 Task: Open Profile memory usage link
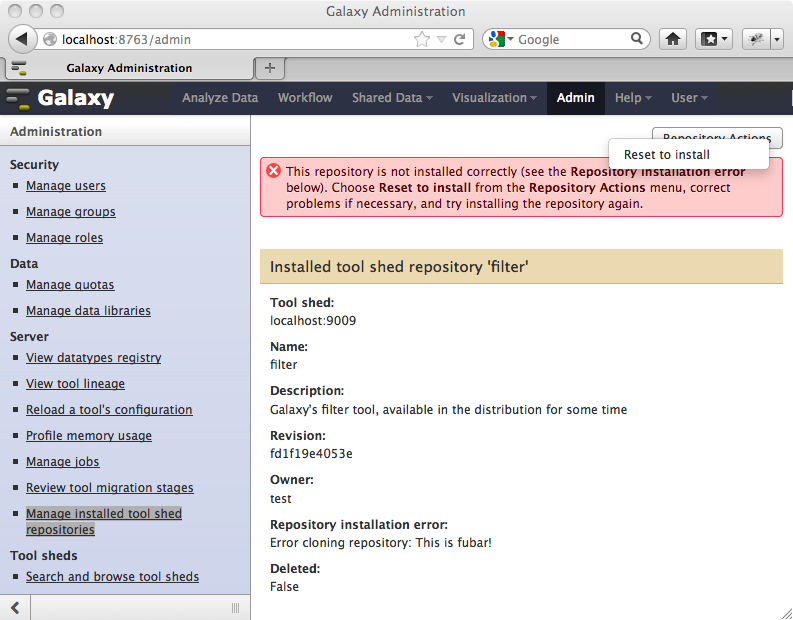[89, 435]
